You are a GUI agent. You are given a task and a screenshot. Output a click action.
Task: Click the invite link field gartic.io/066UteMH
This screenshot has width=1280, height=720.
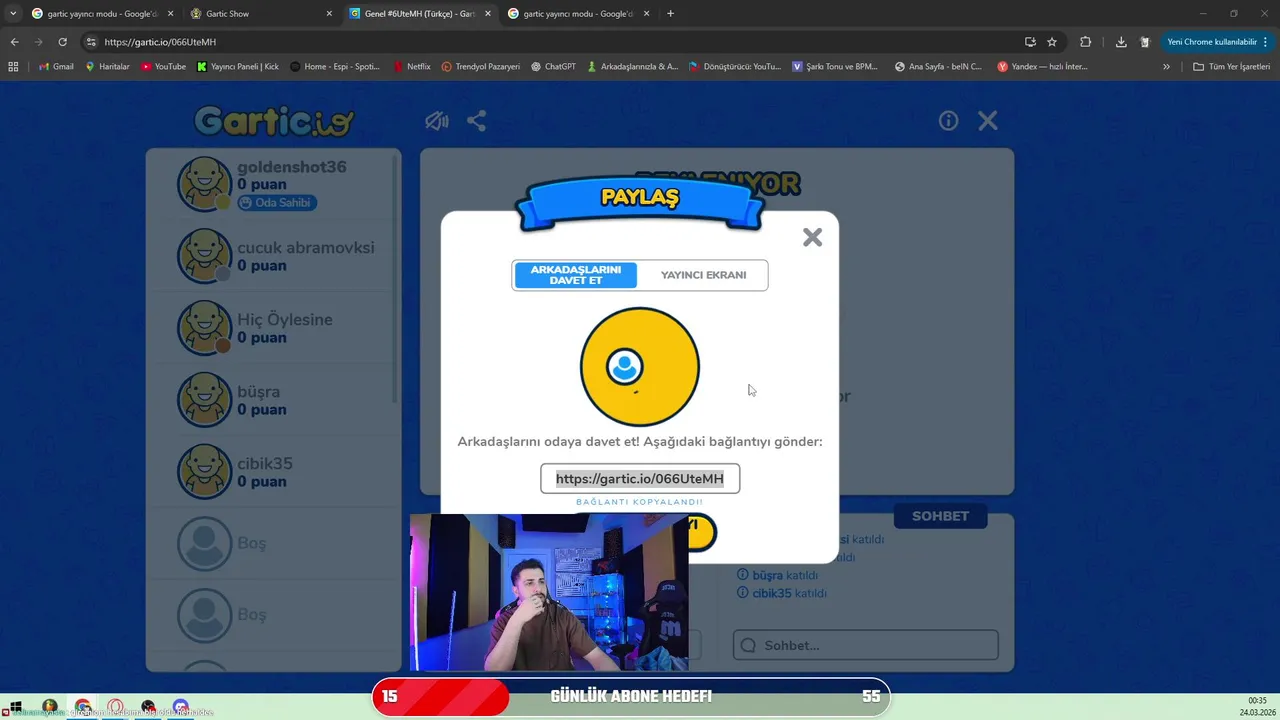[640, 479]
